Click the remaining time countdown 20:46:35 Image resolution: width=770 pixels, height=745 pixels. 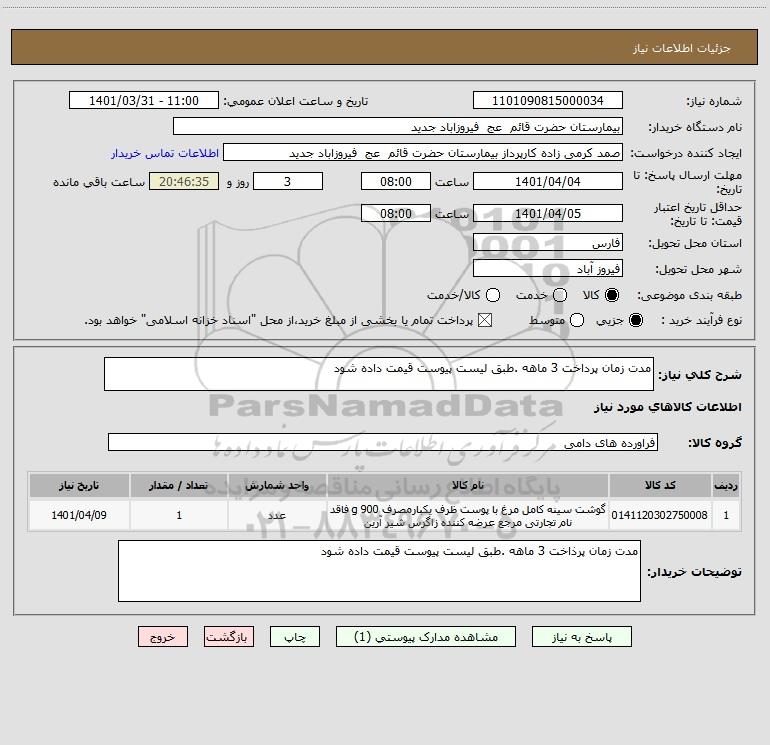[x=184, y=181]
